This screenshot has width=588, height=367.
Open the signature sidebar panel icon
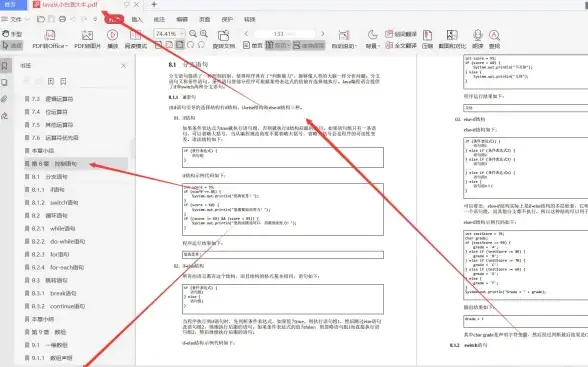tap(5, 115)
